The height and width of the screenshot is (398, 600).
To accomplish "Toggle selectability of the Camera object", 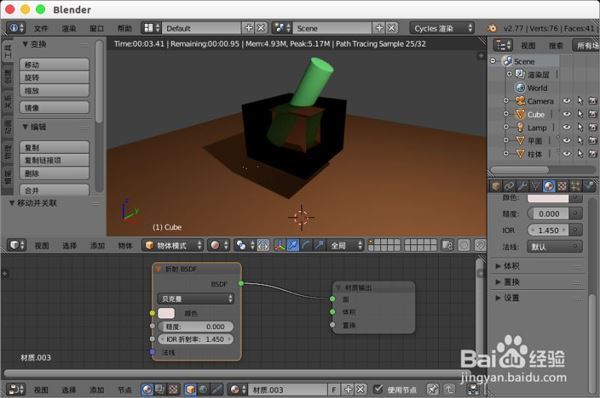I will click(580, 101).
